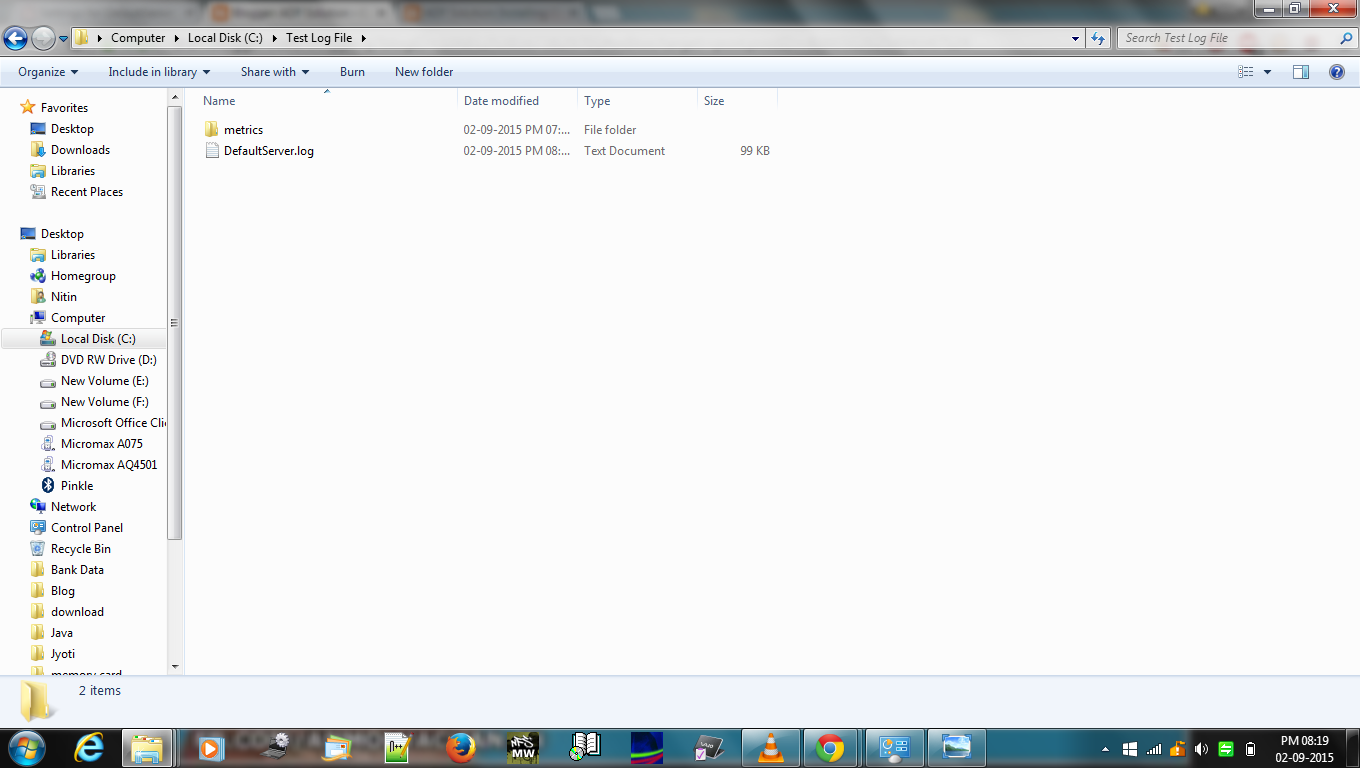
Task: Open Libraries under Favorites
Action: click(73, 171)
